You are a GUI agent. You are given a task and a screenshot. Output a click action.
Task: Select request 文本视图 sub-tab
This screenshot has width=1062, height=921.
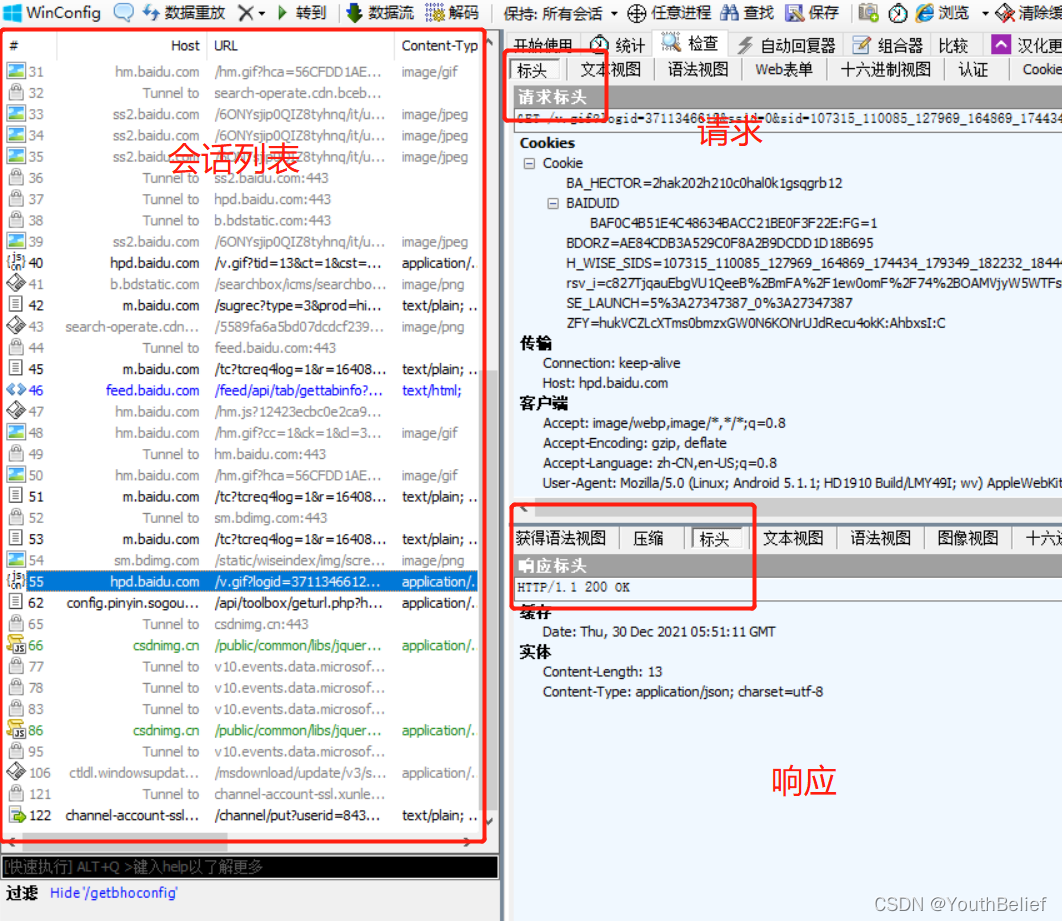click(610, 69)
